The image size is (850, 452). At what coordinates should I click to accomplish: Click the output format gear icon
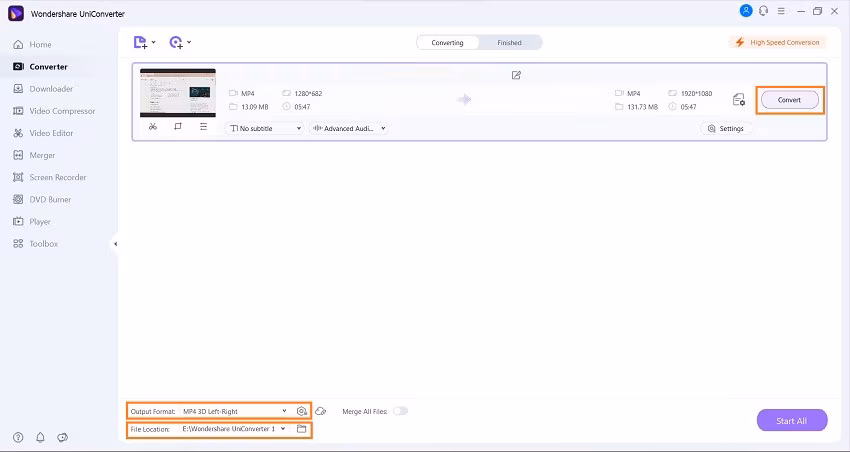point(302,411)
